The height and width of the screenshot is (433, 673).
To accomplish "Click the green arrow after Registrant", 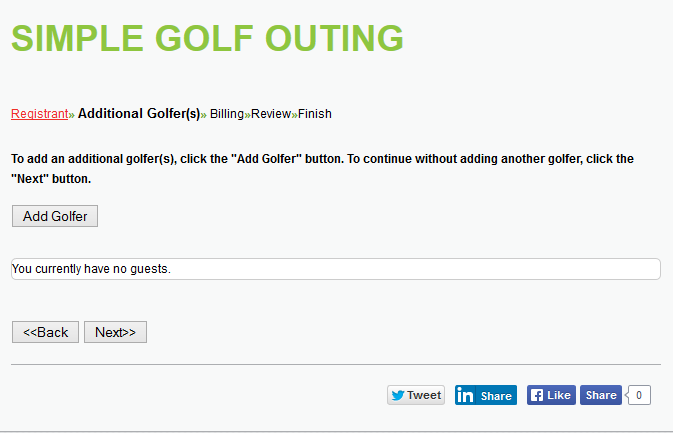I will click(72, 115).
